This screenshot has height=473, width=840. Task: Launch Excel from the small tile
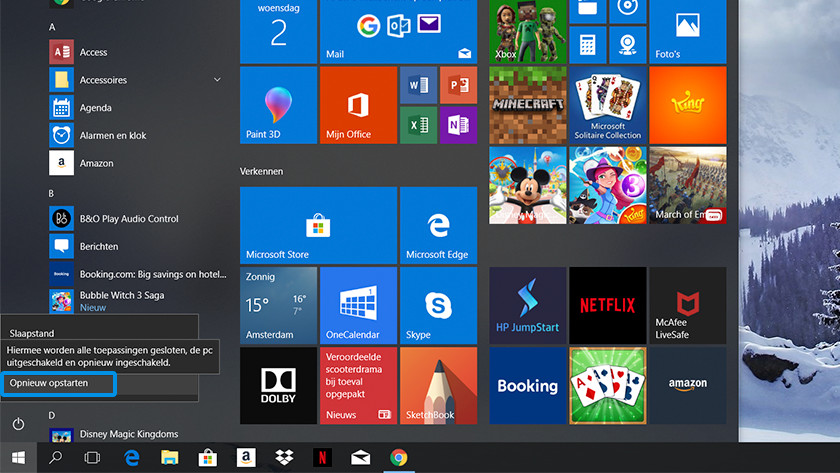418,125
